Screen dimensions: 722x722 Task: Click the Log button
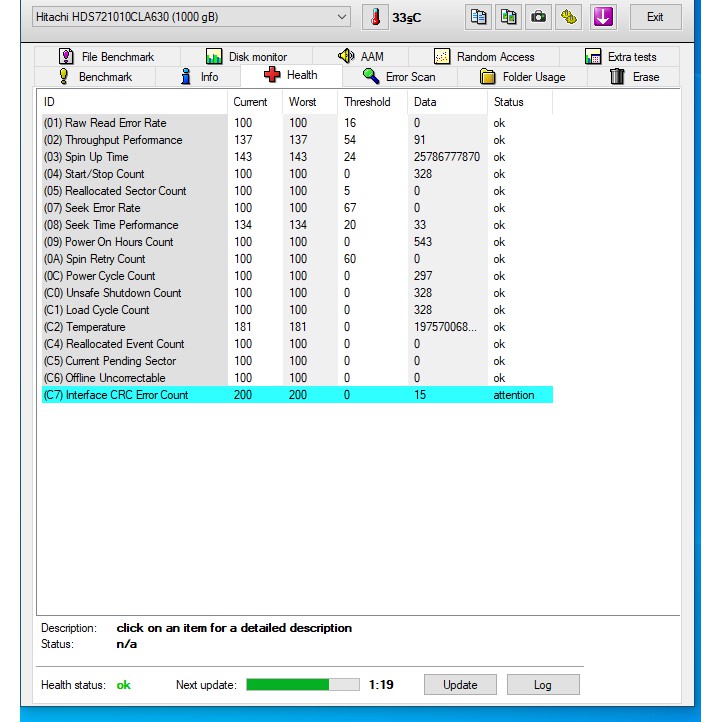542,685
